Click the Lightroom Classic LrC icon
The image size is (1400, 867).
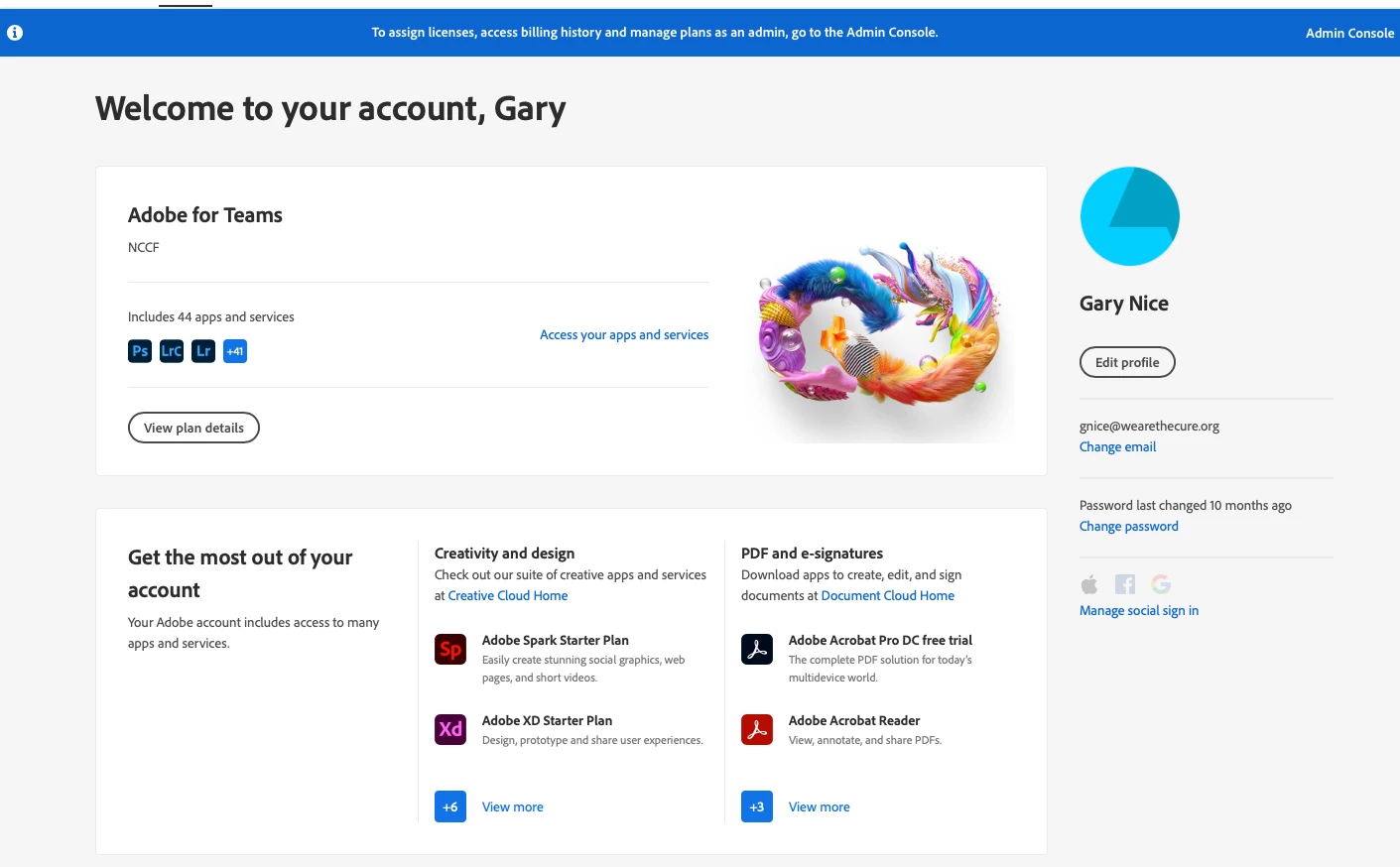[x=172, y=351]
